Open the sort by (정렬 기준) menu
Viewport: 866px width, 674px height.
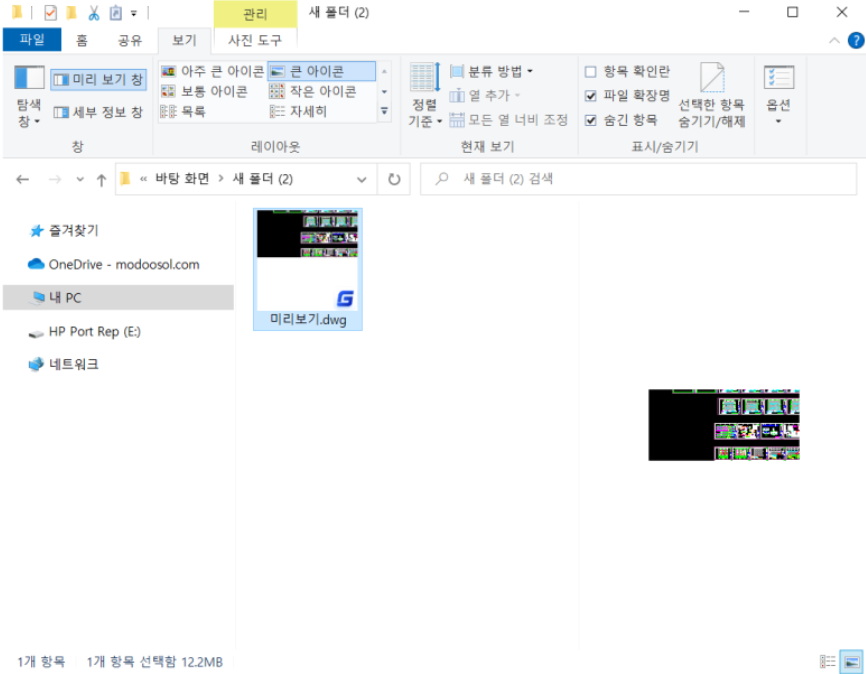coord(425,95)
